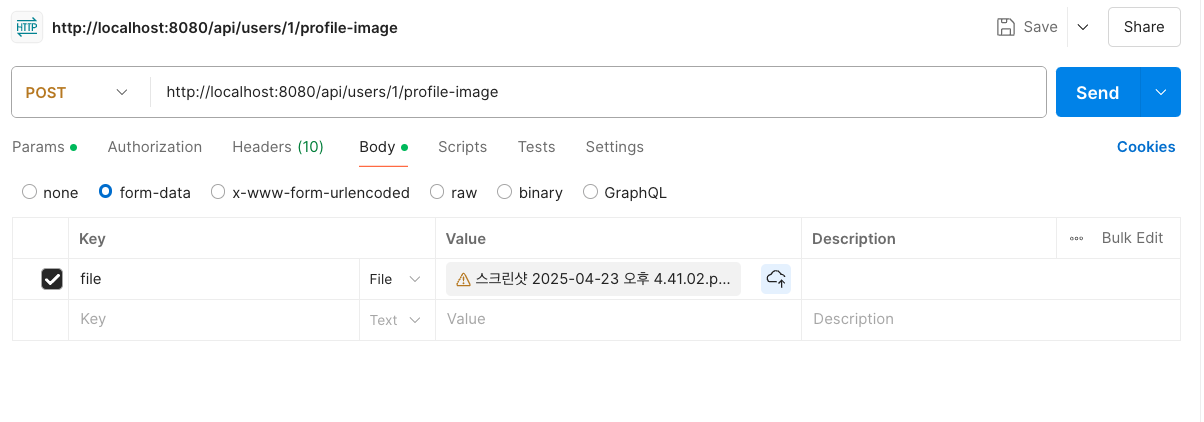This screenshot has width=1204, height=422.
Task: Click the Save floppy disk icon
Action: (x=1006, y=27)
